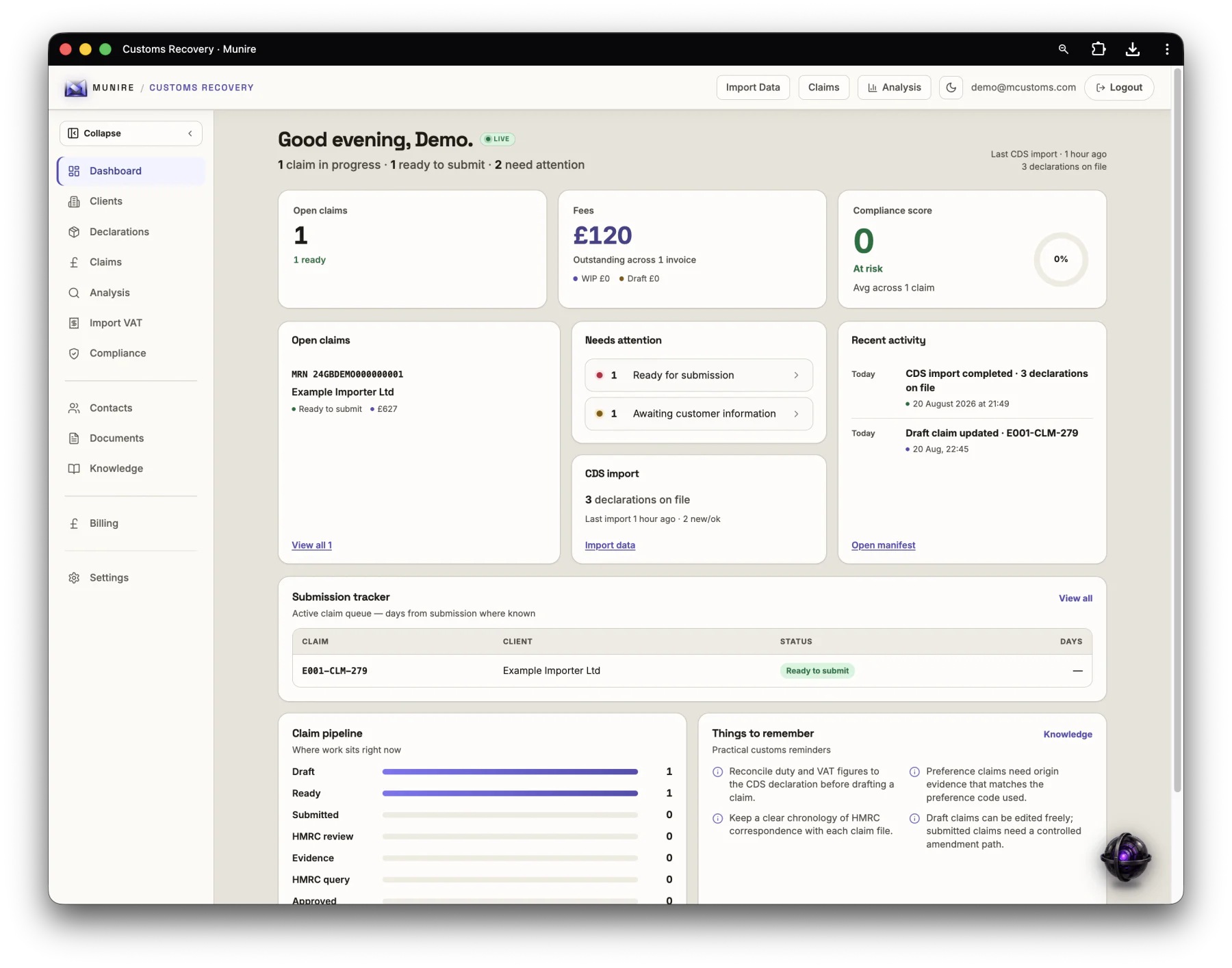
Task: Click the compliance 0% ring
Action: click(1061, 259)
